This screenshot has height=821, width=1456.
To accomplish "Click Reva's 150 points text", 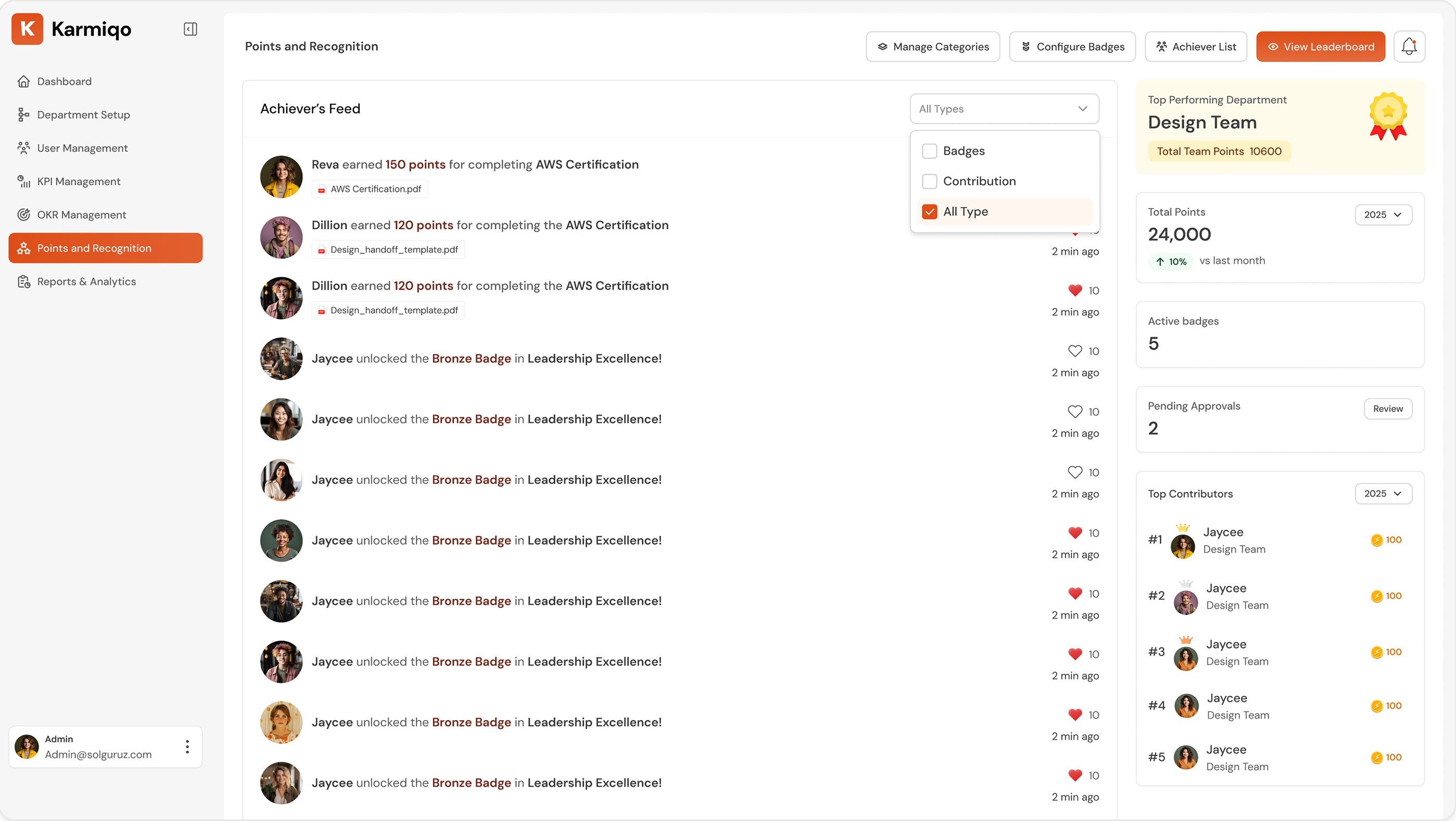I will [415, 164].
